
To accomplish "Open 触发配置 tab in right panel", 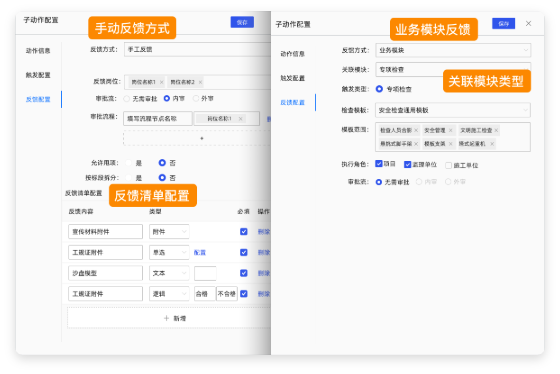I will point(292,78).
